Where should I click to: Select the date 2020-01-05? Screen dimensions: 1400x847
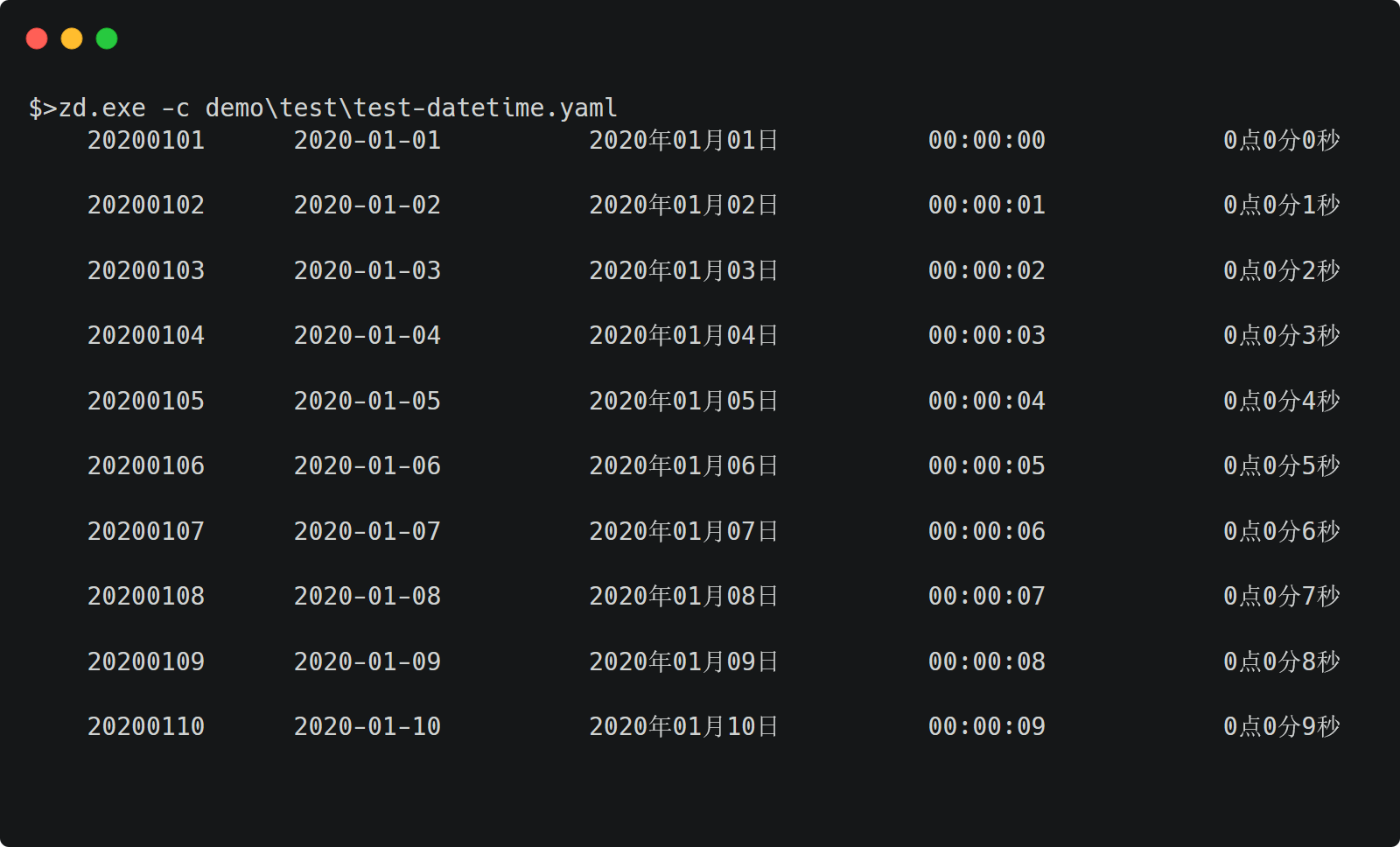[367, 401]
